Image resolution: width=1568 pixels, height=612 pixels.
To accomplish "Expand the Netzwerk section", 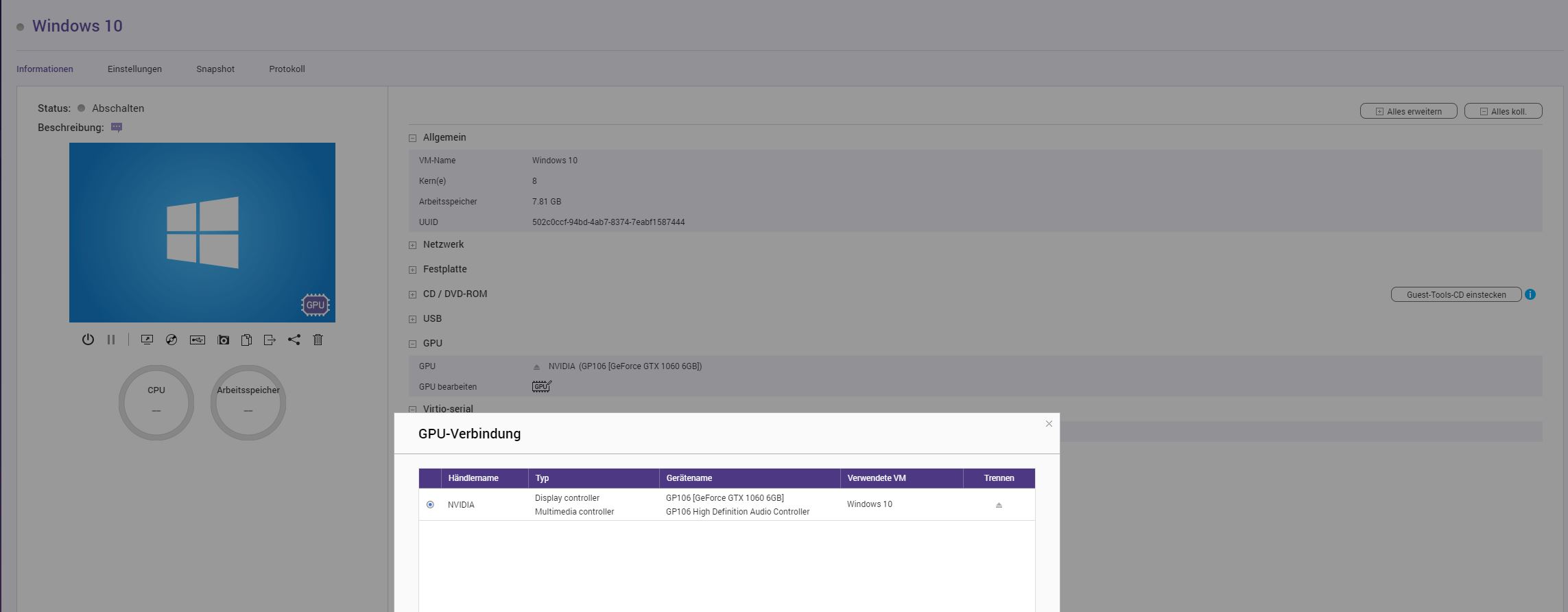I will pos(412,245).
